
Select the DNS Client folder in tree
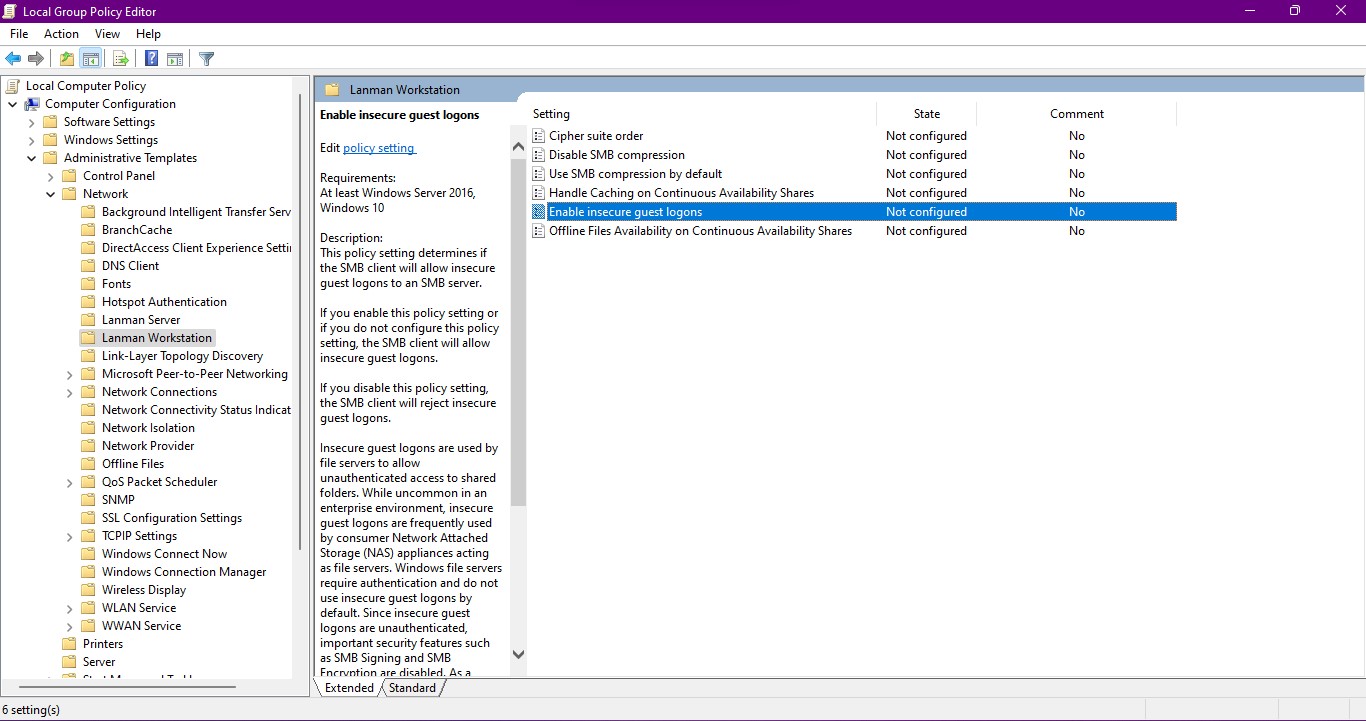130,266
